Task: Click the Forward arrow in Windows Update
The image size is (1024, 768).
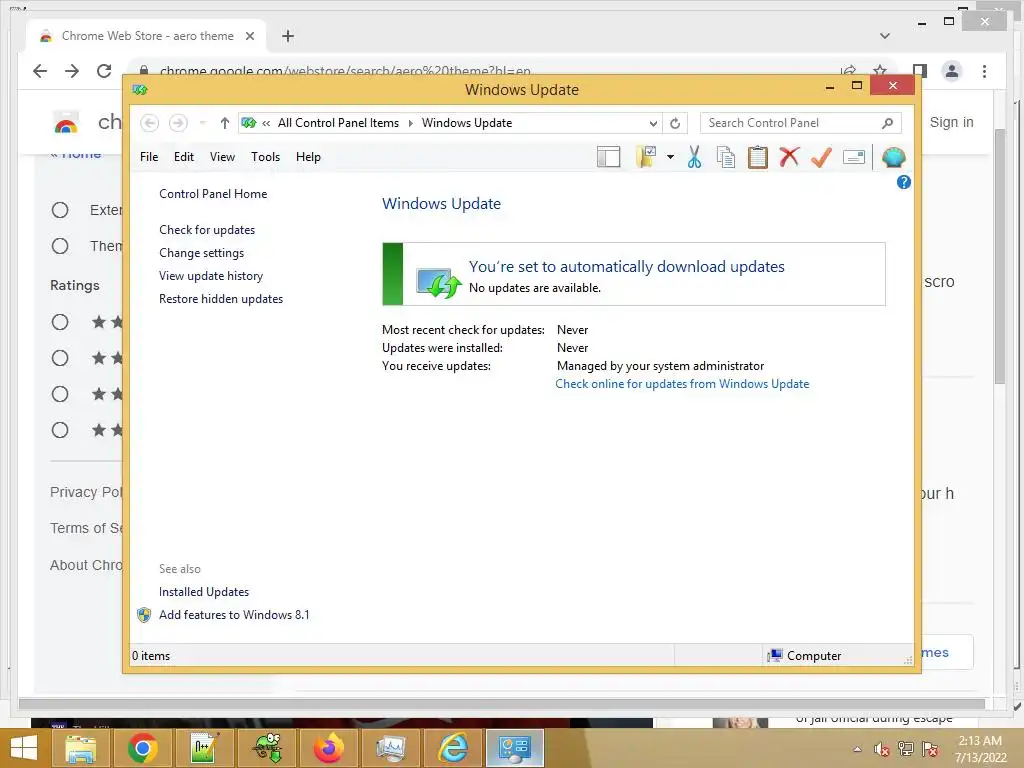Action: pyautogui.click(x=178, y=123)
